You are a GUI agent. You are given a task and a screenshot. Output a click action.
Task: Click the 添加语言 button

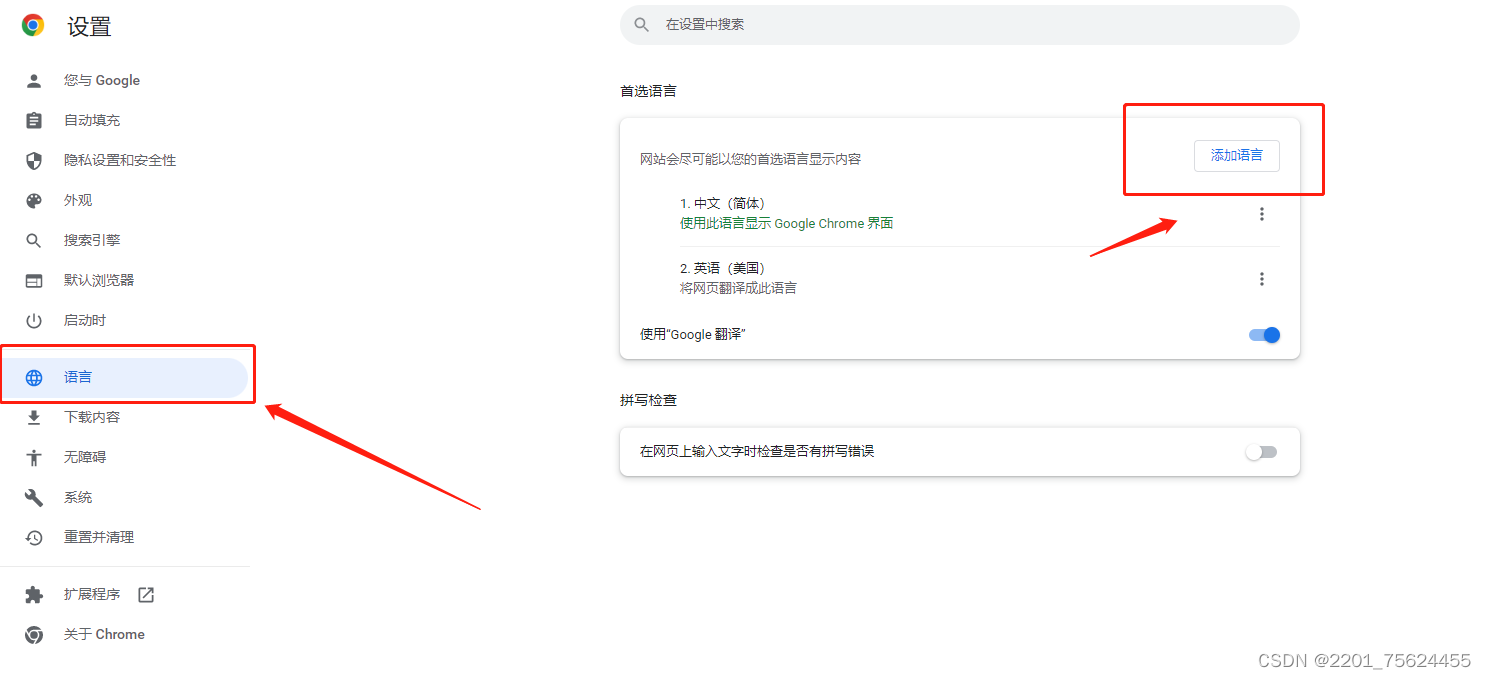click(x=1236, y=156)
